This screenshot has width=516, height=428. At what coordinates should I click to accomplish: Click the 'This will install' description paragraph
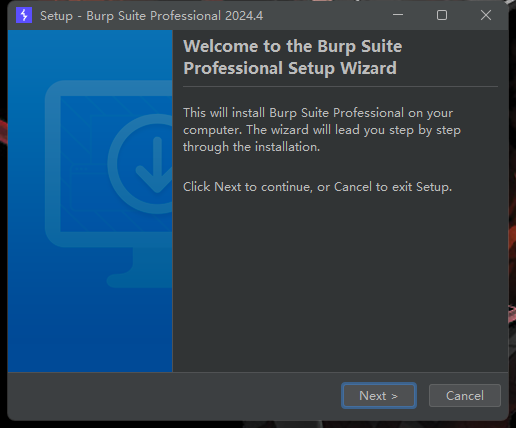(x=322, y=130)
